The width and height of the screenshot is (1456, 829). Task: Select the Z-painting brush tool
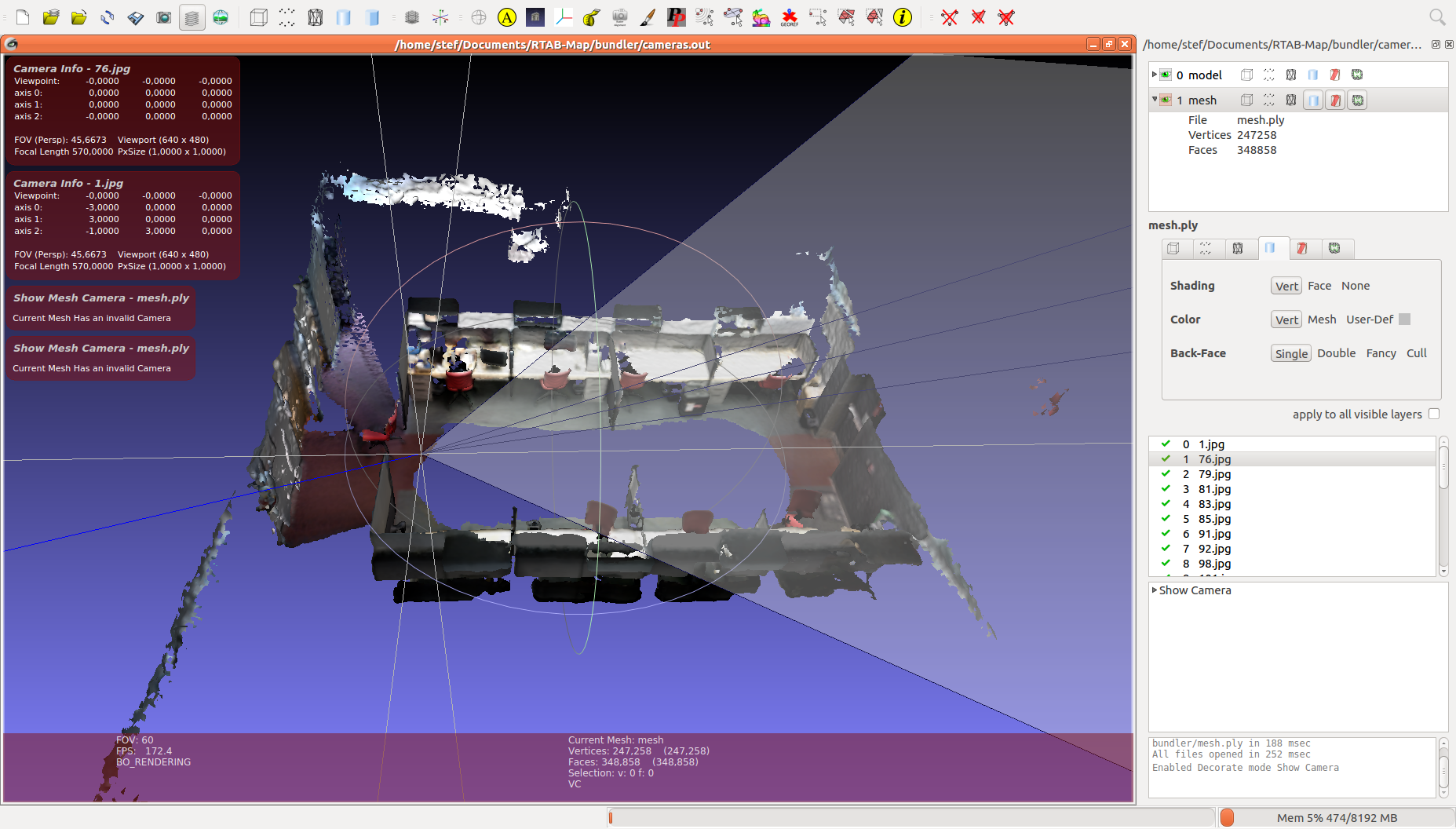648,17
